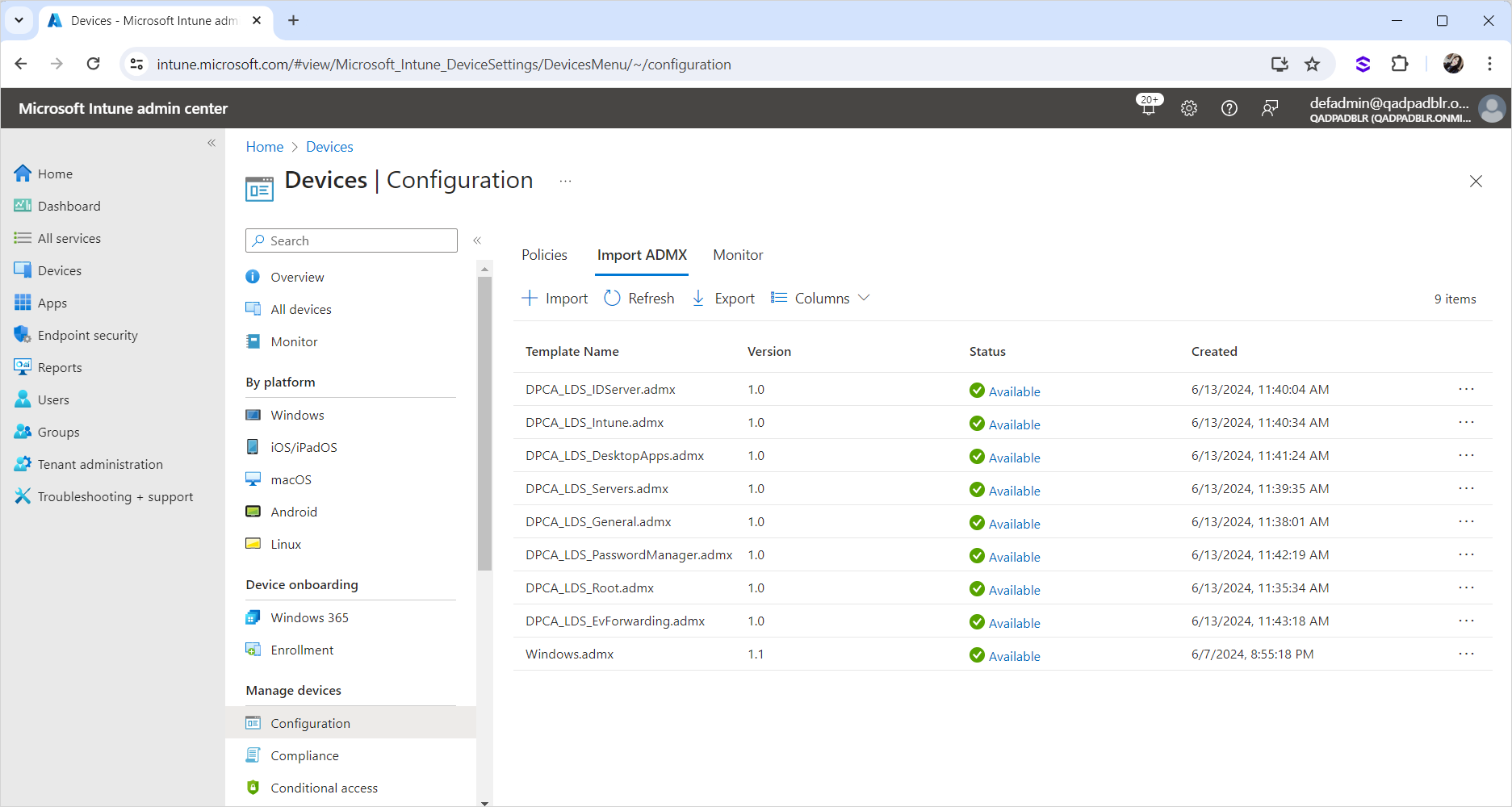
Task: Click Import ADMX button
Action: [555, 298]
